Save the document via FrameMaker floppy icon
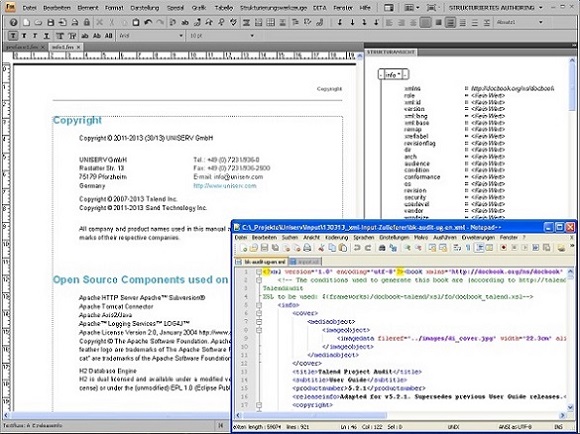 click(x=51, y=23)
